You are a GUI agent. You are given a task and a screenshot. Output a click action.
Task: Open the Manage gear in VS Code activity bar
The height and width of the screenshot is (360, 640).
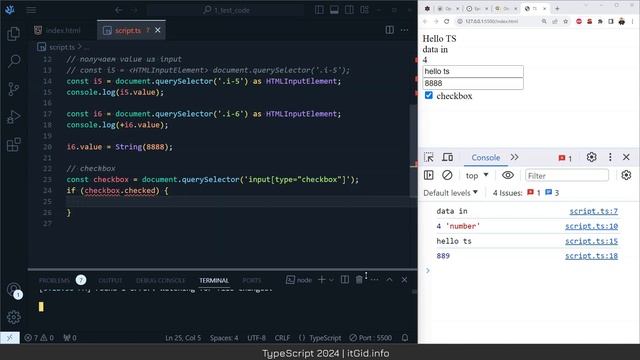pyautogui.click(x=13, y=317)
